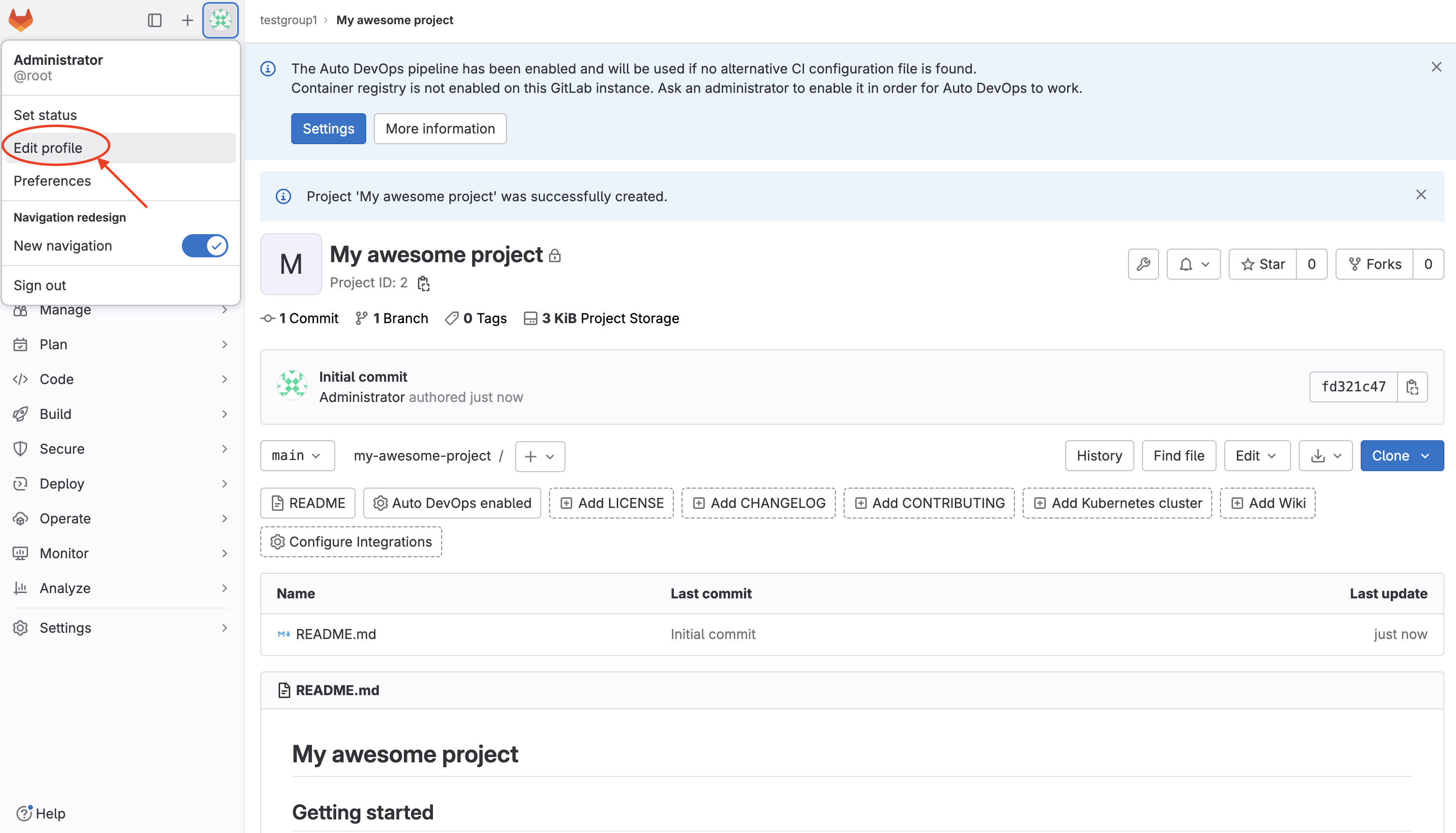
Task: Open Edit profile menu option
Action: (54, 147)
